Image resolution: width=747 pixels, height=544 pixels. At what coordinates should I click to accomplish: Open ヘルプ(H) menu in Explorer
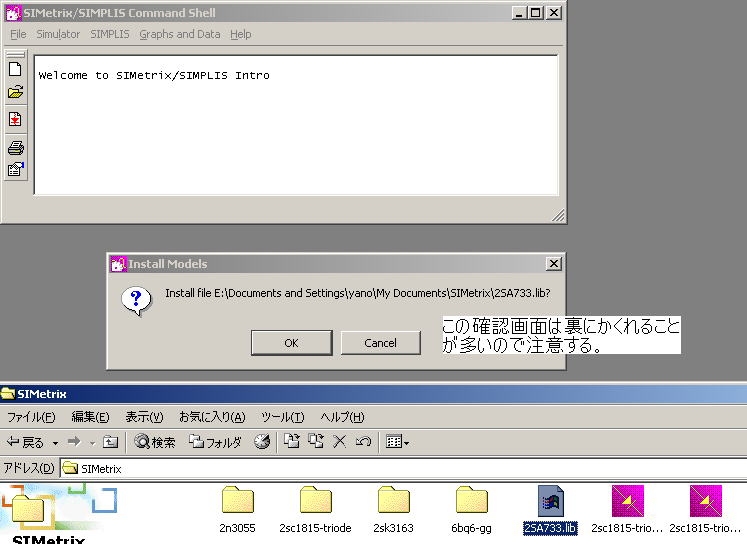tap(342, 417)
